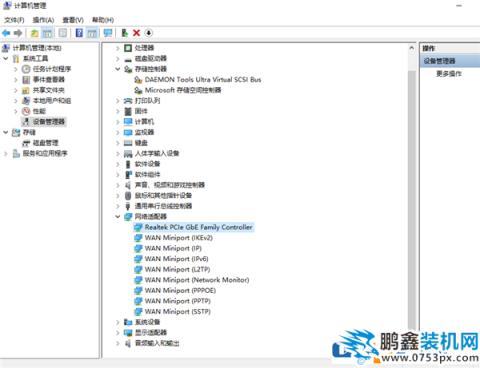Viewport: 480px width, 368px height.
Task: Click the DAEMON Tools SCSI Bus device icon
Action: [x=138, y=80]
